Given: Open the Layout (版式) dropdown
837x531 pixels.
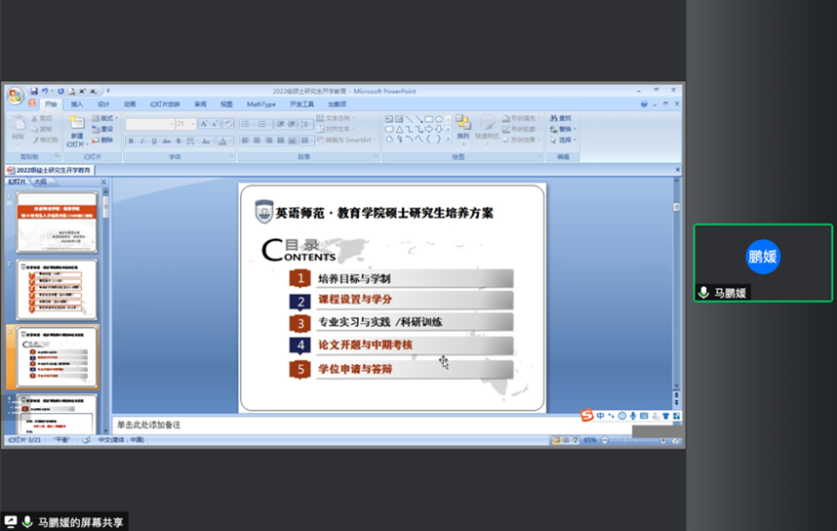Looking at the screenshot, I should click(x=106, y=118).
